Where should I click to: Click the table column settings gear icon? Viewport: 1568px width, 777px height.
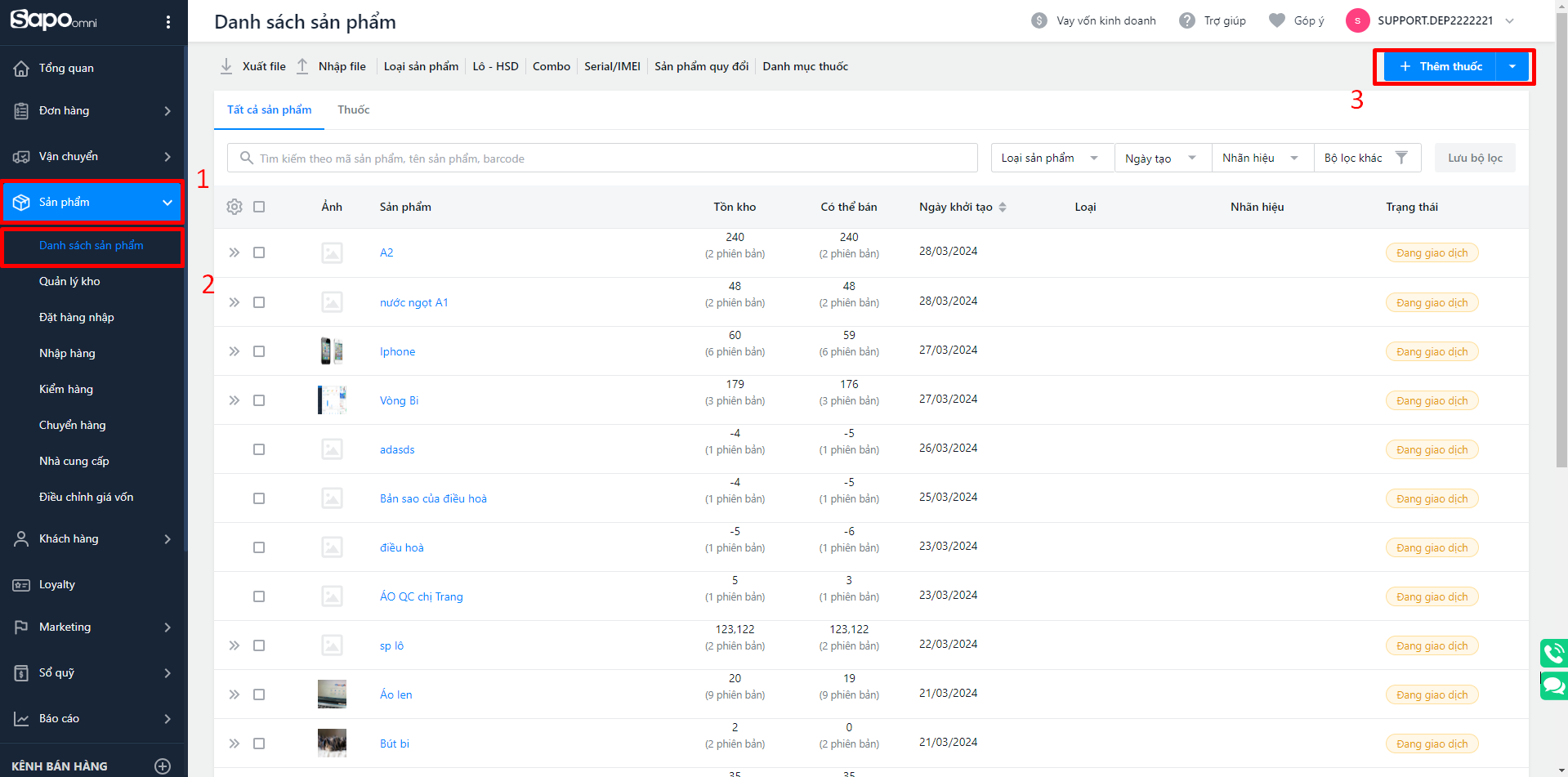click(235, 207)
